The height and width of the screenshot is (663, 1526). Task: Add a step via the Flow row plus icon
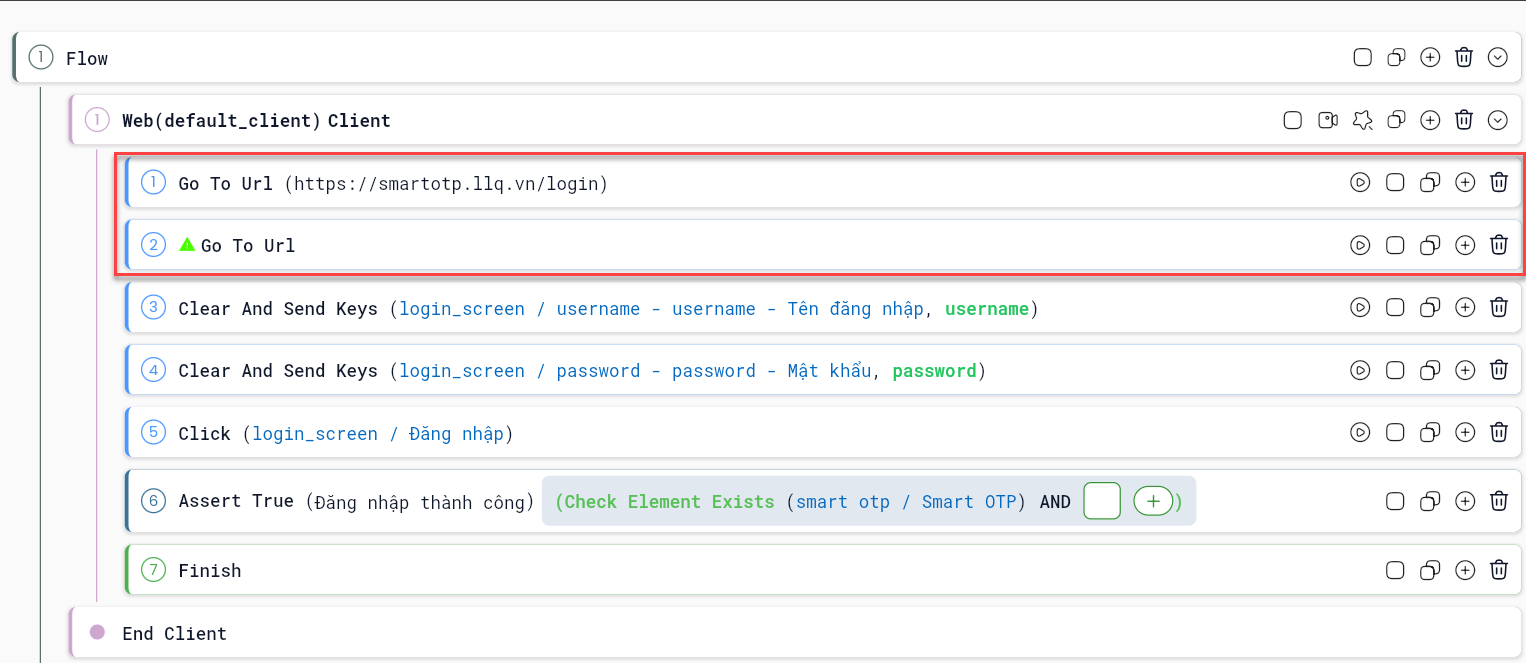1431,57
